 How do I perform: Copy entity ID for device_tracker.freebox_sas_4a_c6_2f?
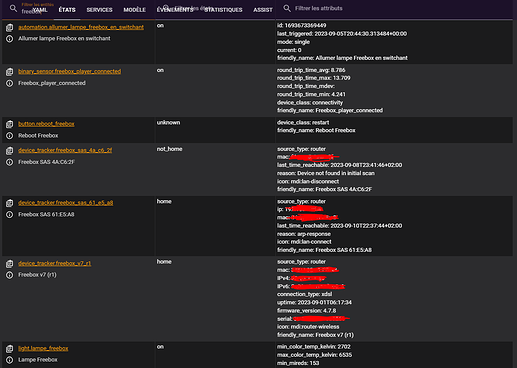9,150
